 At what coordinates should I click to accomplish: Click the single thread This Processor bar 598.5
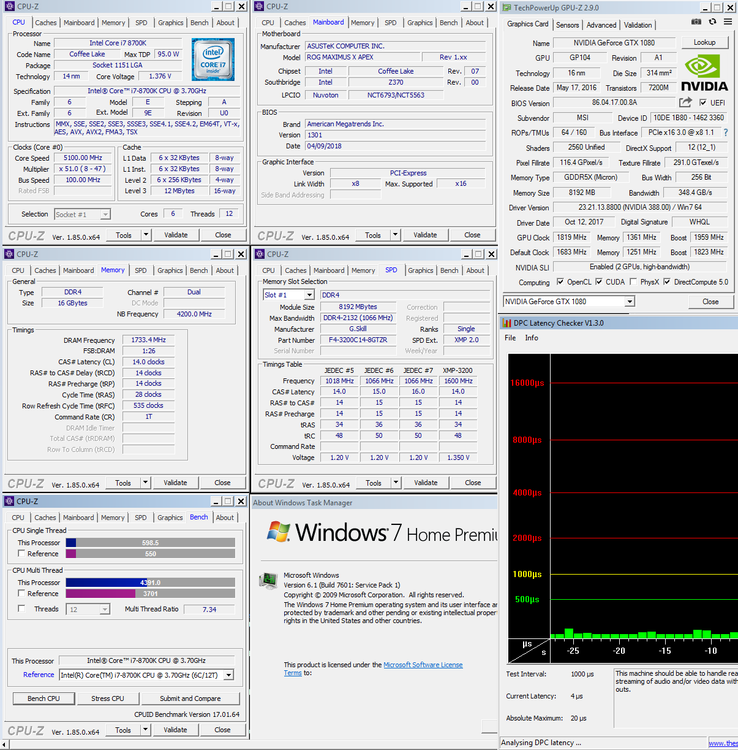point(150,542)
